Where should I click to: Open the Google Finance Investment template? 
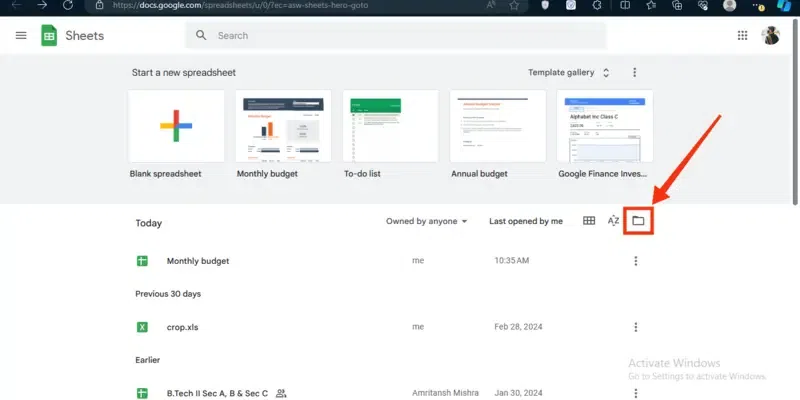pyautogui.click(x=605, y=126)
